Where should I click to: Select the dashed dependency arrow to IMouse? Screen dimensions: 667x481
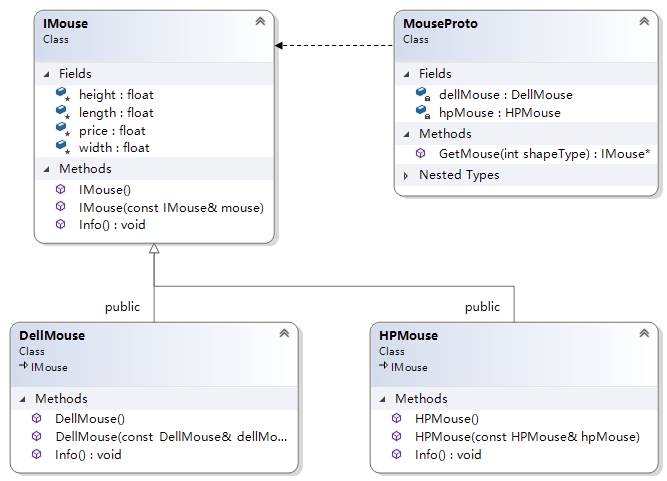pyautogui.click(x=334, y=45)
